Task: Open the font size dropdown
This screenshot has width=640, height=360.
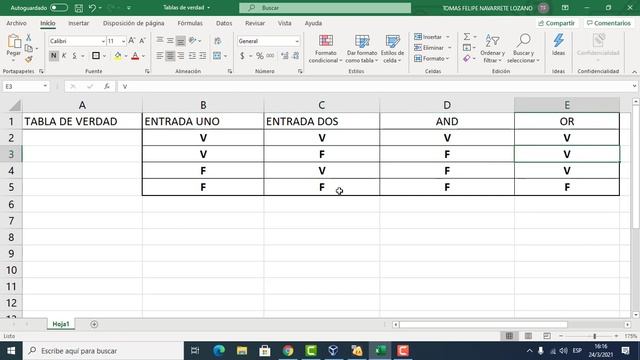Action: click(x=123, y=41)
